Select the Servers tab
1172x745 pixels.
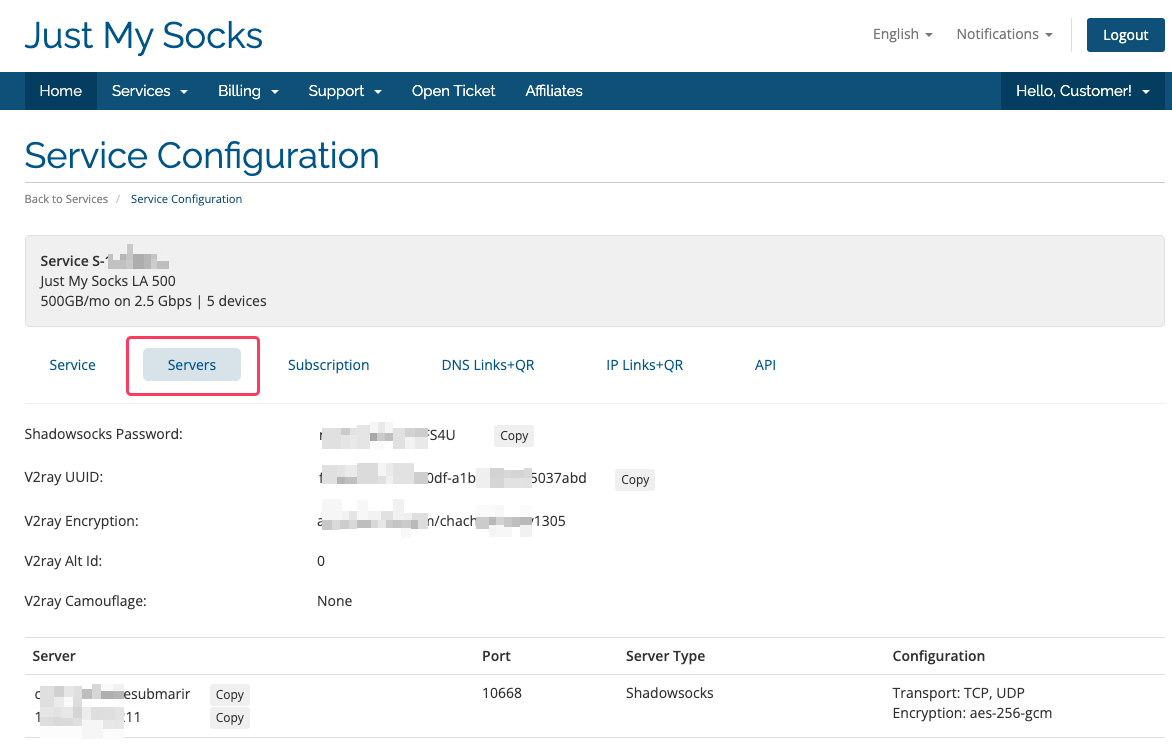tap(192, 365)
